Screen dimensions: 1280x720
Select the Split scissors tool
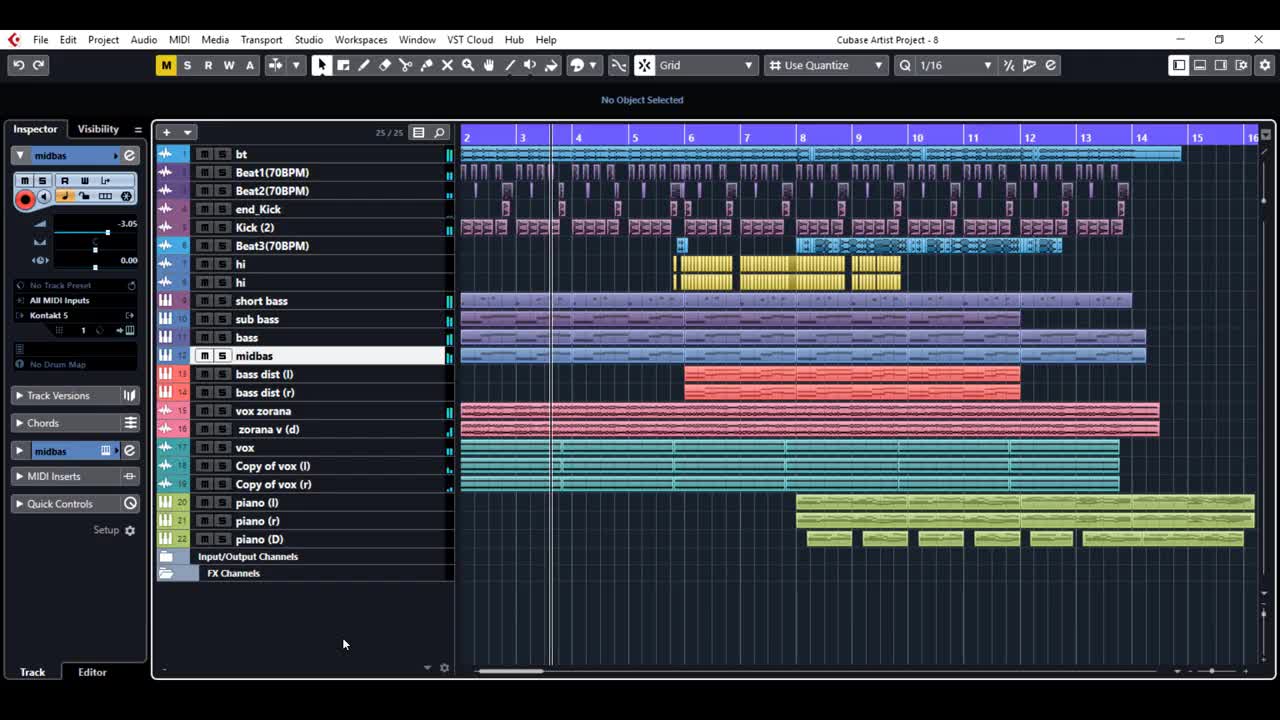pyautogui.click(x=405, y=65)
